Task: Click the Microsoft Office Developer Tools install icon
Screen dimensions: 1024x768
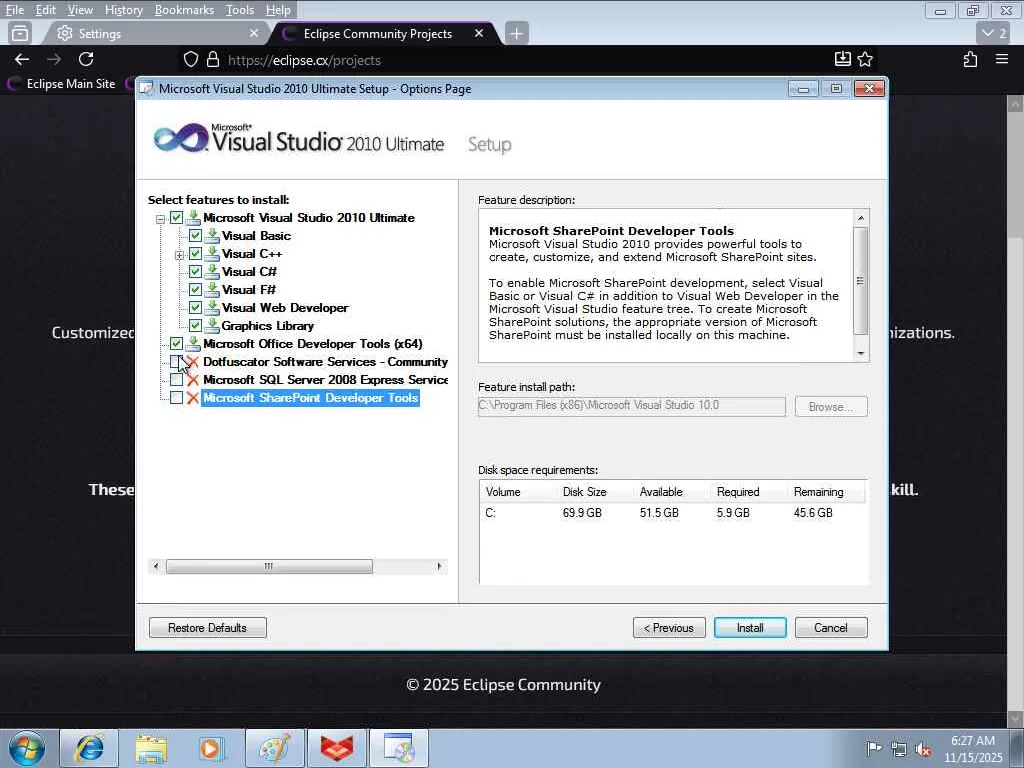Action: click(193, 344)
